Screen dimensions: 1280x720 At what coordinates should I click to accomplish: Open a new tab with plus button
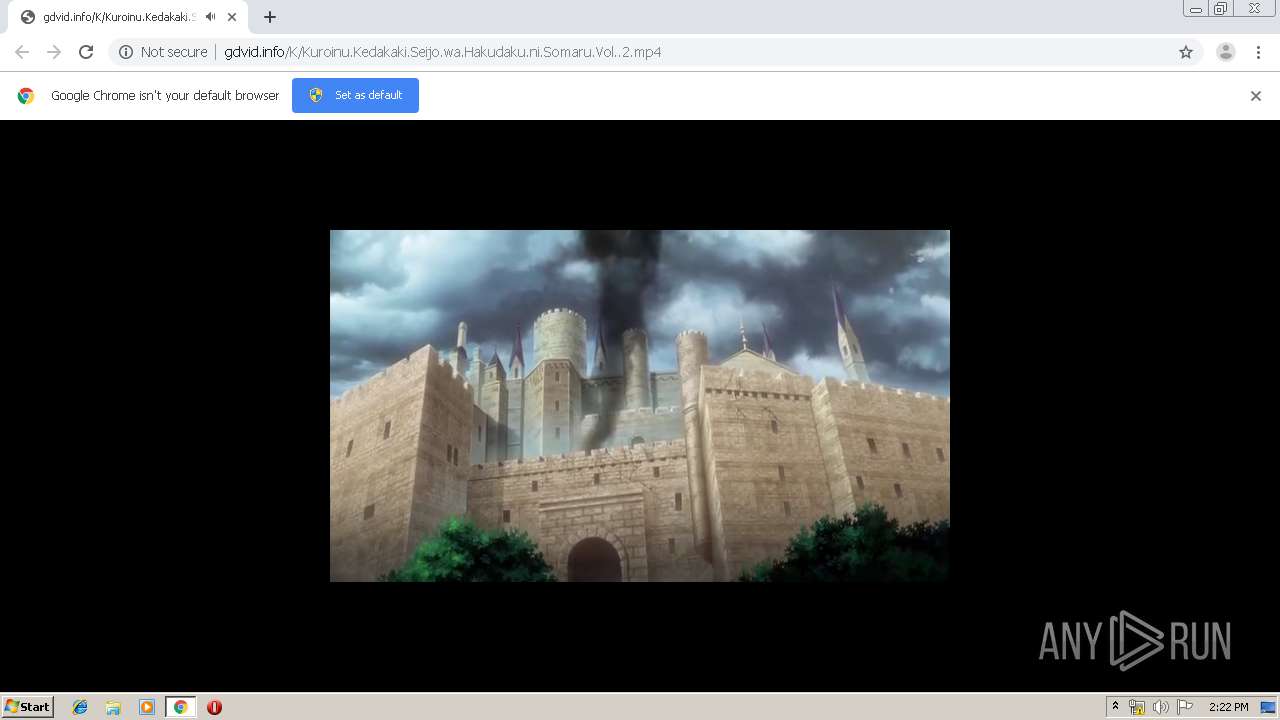[x=270, y=17]
